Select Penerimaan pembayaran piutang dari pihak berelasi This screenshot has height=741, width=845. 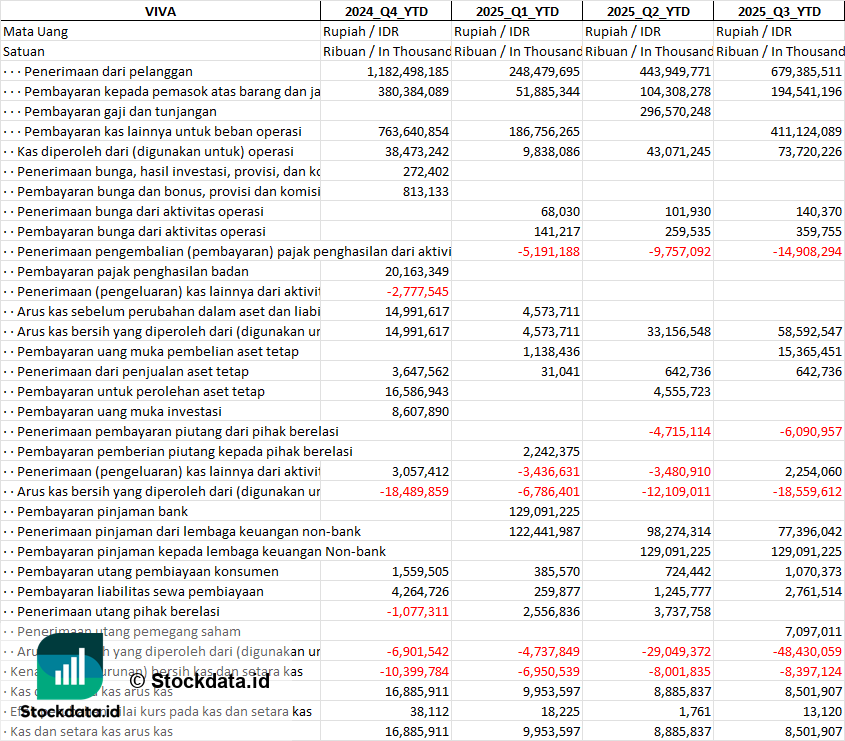pos(178,431)
